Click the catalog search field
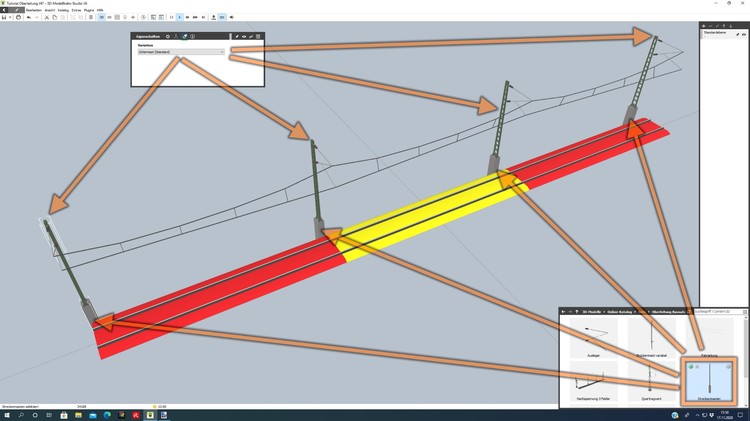 click(717, 311)
